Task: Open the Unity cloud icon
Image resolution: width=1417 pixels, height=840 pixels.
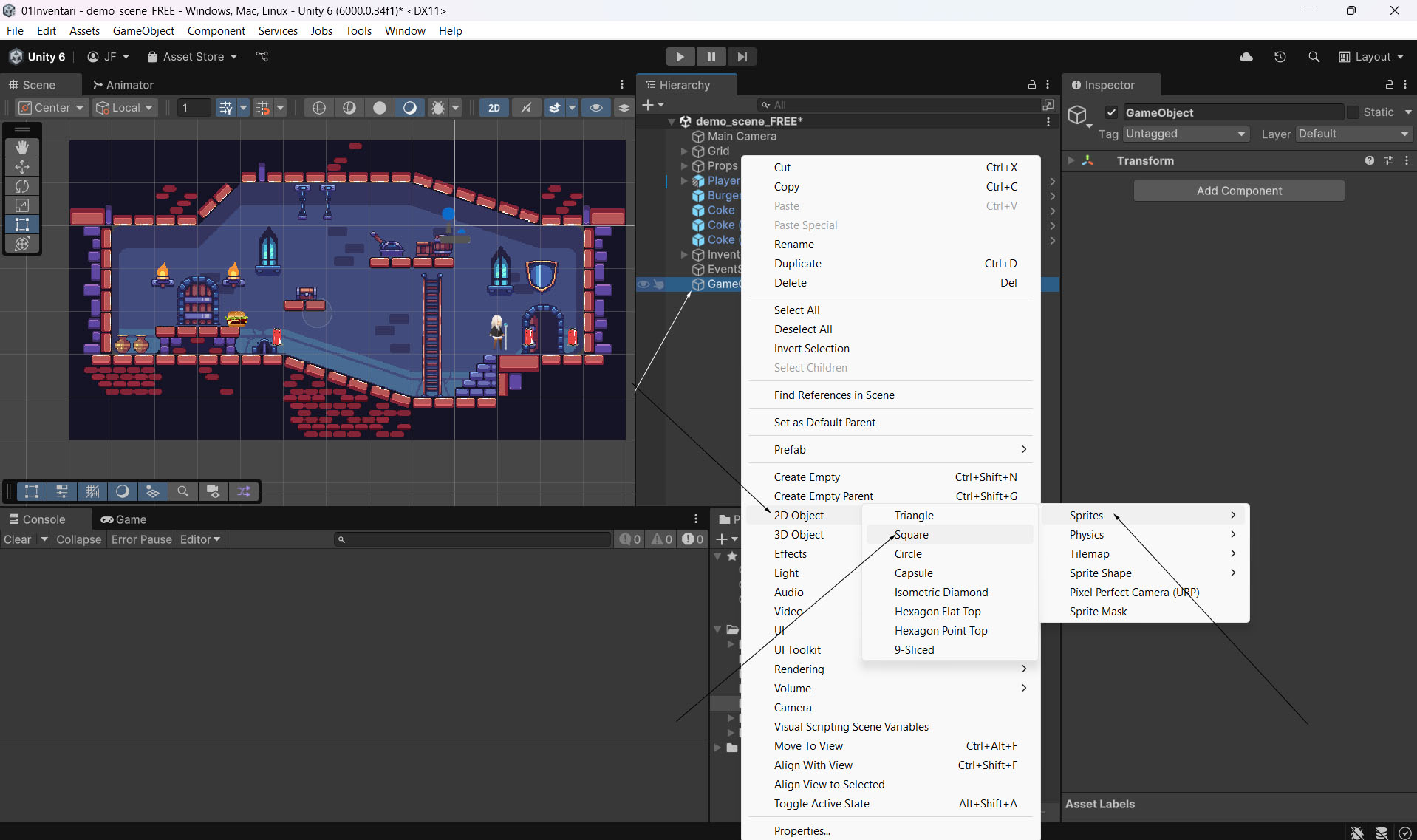Action: click(x=1246, y=57)
